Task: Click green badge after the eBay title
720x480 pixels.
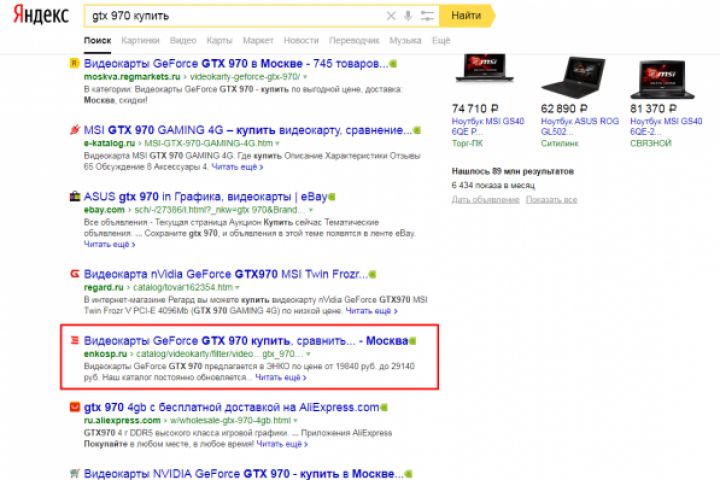Action: pyautogui.click(x=332, y=197)
